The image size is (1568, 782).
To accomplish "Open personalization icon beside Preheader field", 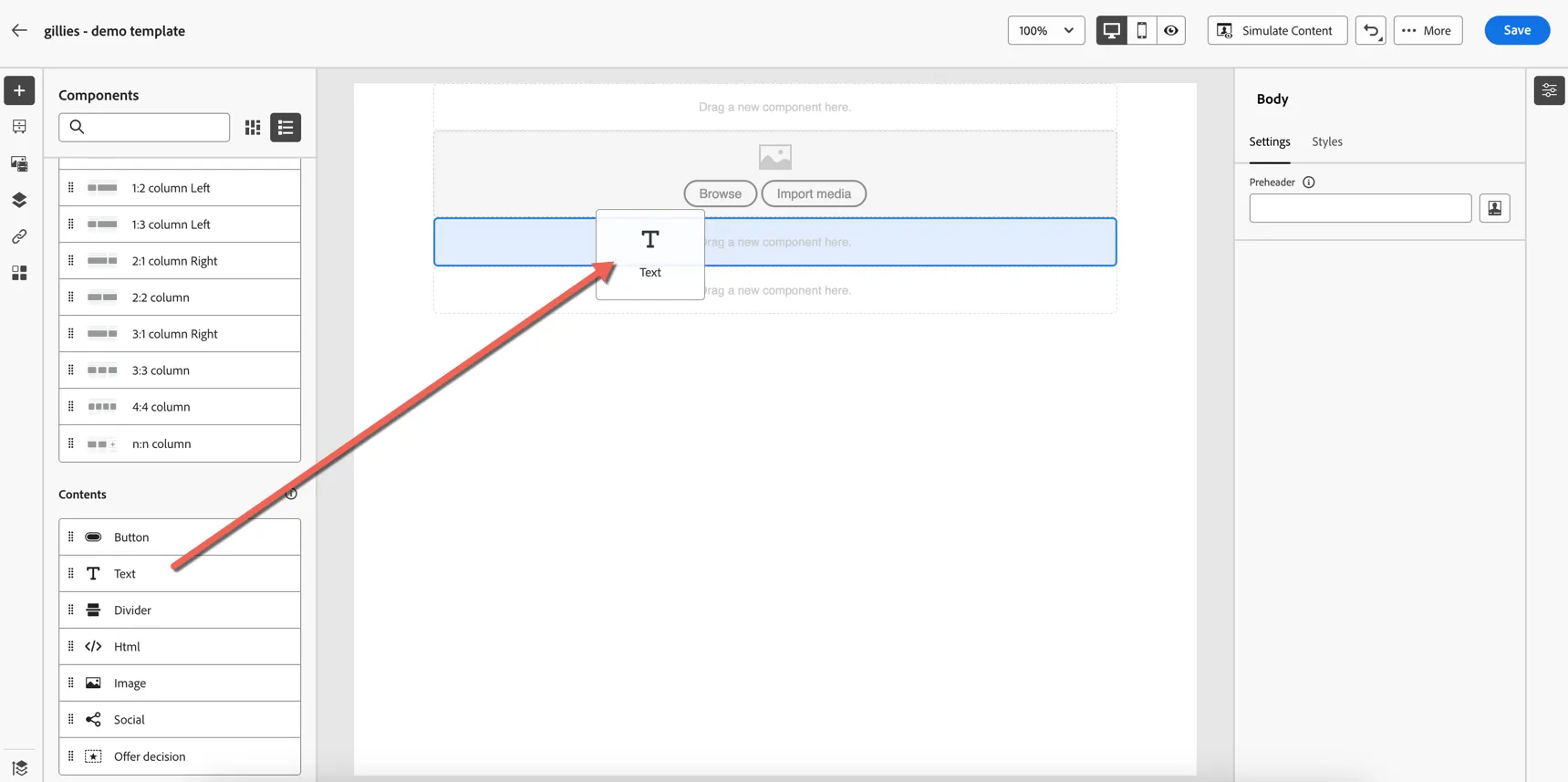I will [x=1494, y=208].
